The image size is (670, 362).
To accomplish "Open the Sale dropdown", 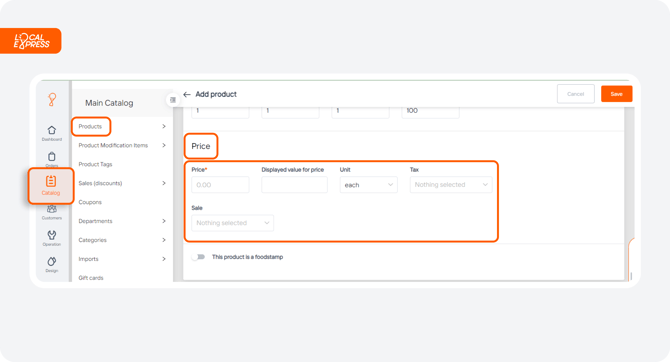I will 232,223.
